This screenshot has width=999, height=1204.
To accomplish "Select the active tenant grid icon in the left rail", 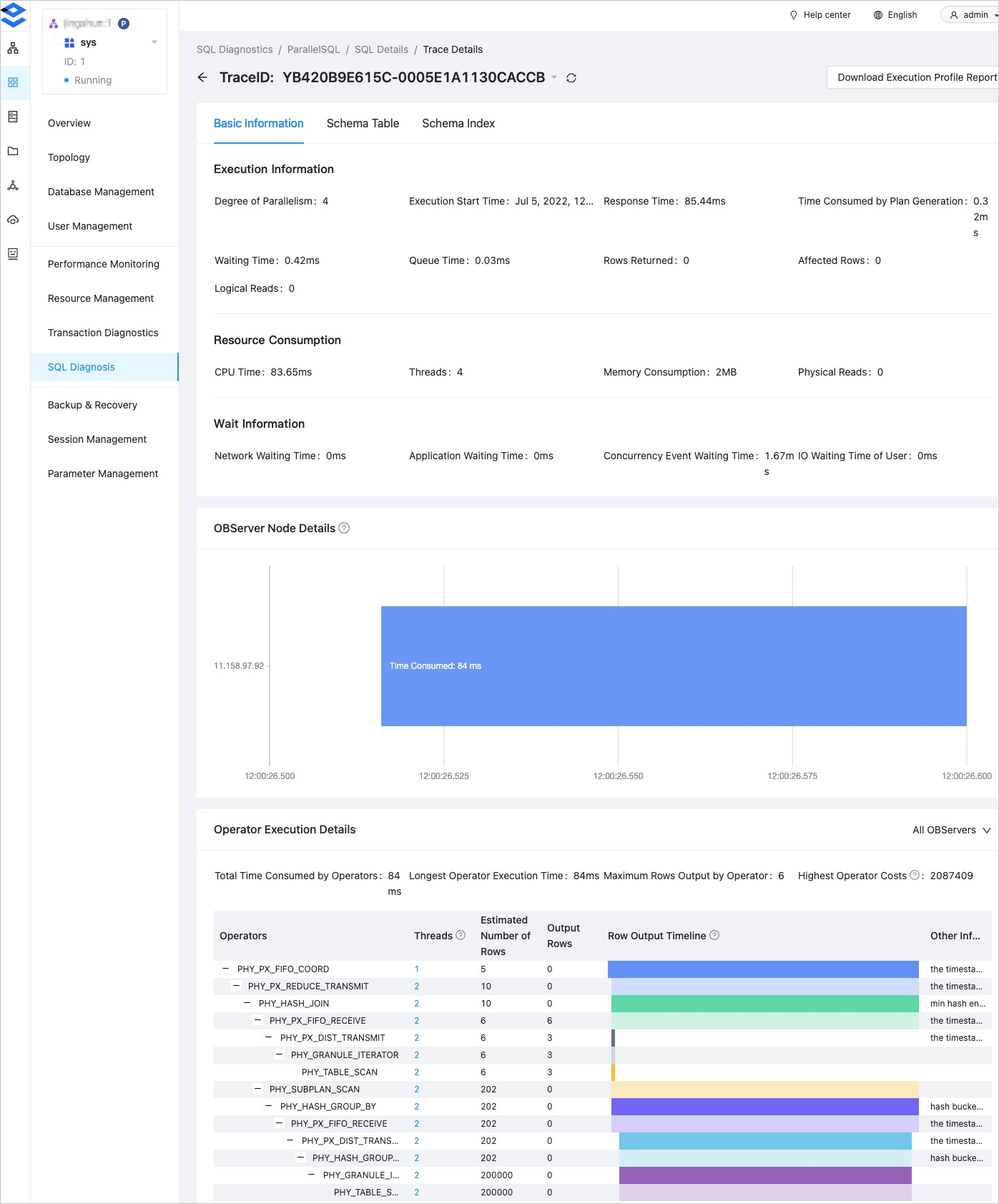I will tap(13, 82).
